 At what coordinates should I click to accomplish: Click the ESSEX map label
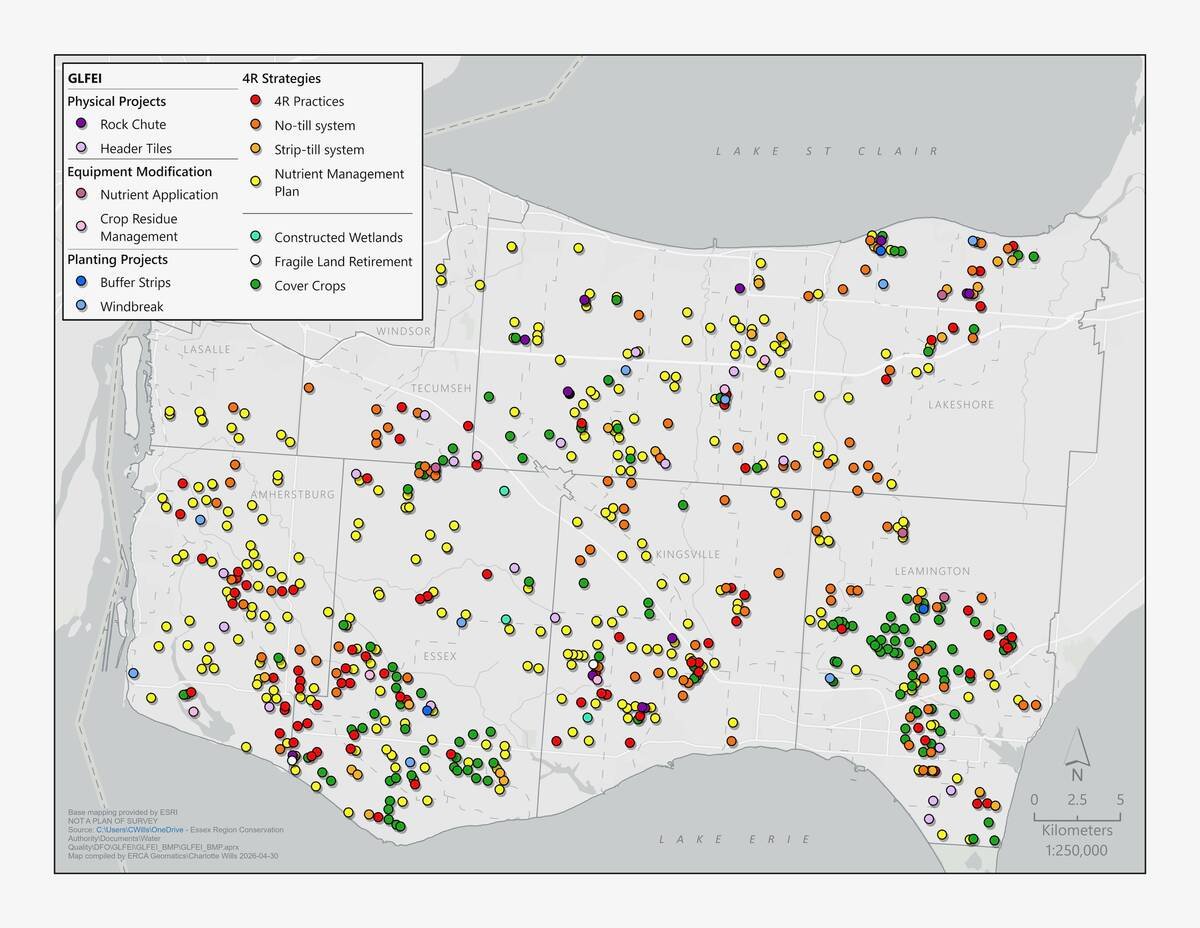tap(439, 656)
